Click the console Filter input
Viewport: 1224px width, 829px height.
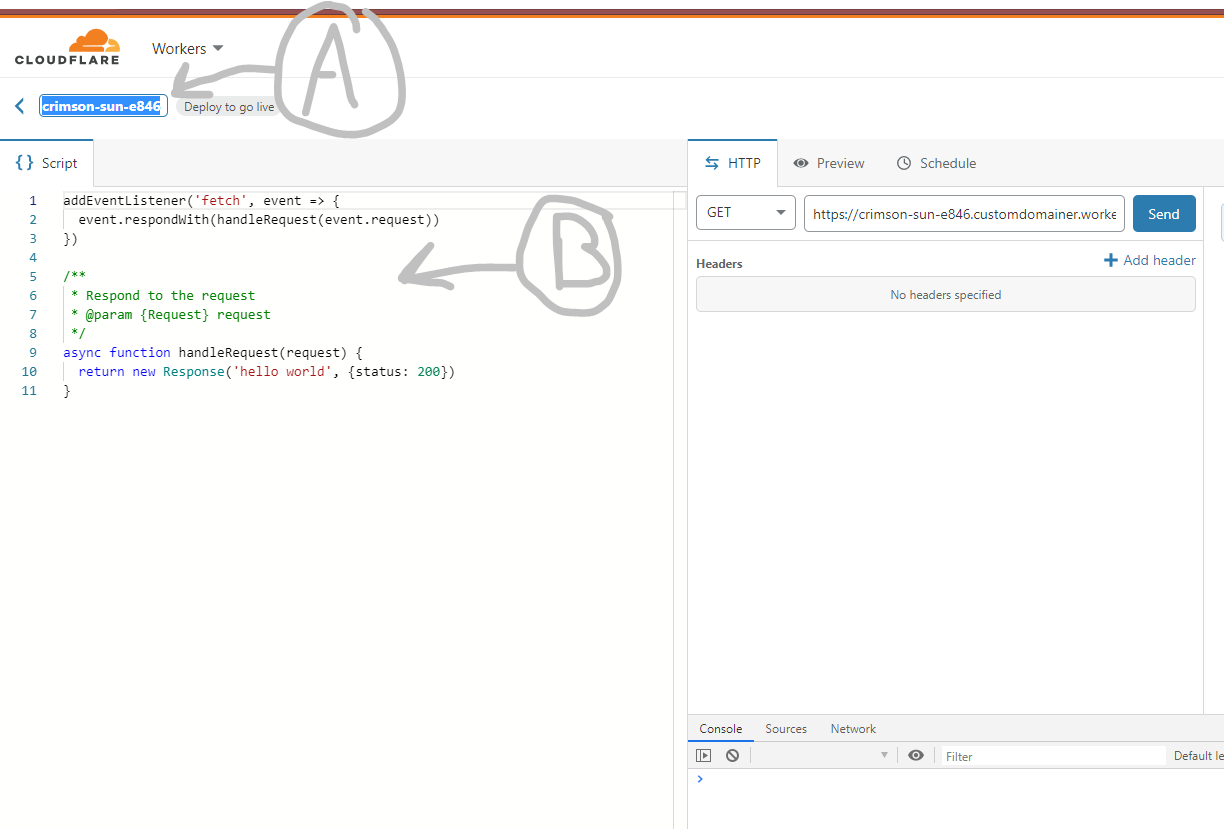click(1050, 756)
